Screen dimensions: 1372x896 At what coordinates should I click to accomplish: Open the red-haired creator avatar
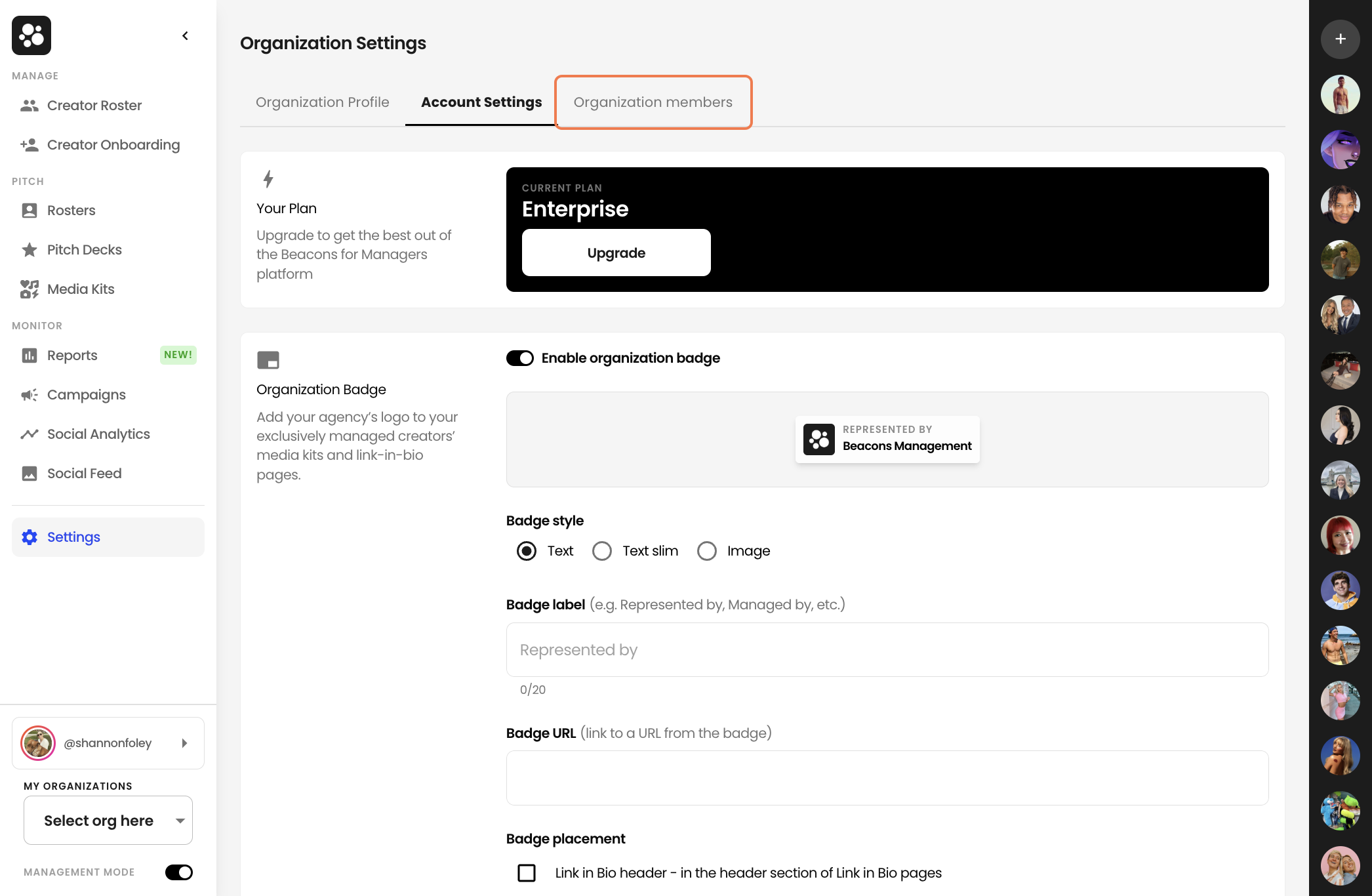tap(1341, 535)
